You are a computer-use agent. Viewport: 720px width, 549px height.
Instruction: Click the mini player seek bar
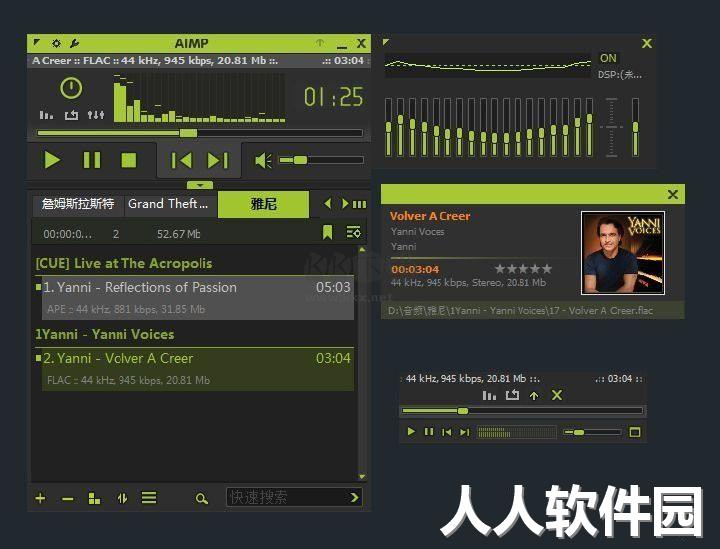coord(523,411)
